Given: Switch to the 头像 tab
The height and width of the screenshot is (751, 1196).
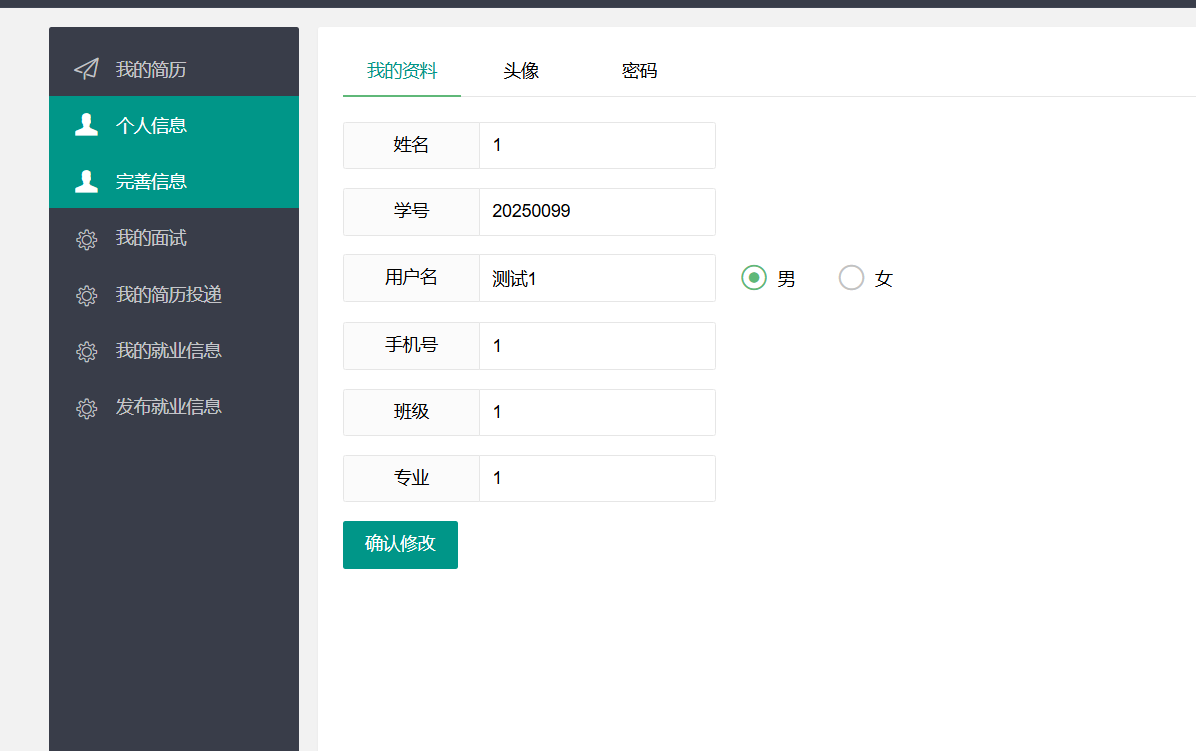Looking at the screenshot, I should tap(521, 71).
